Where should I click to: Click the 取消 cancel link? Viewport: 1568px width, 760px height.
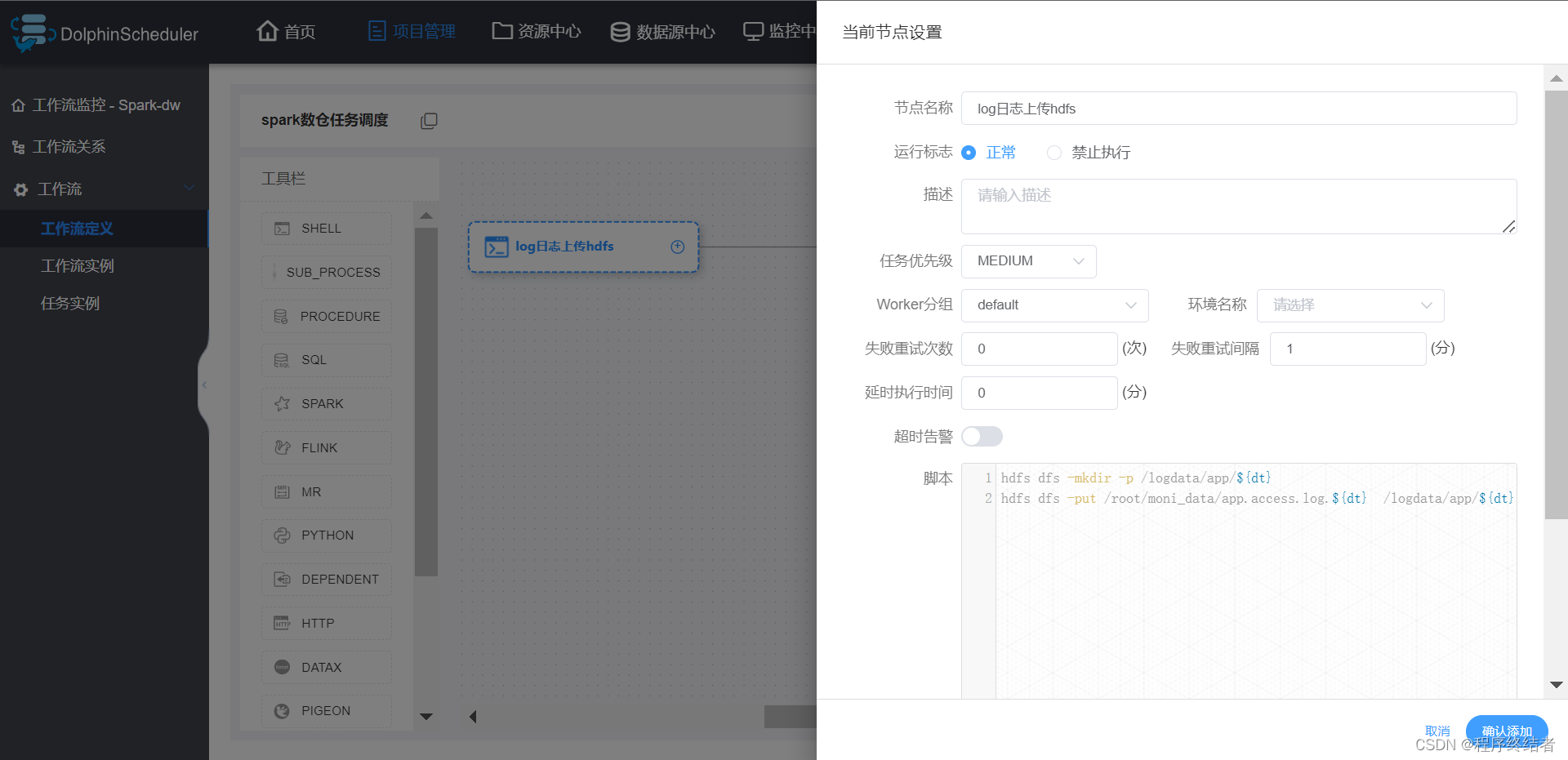pos(1437,731)
